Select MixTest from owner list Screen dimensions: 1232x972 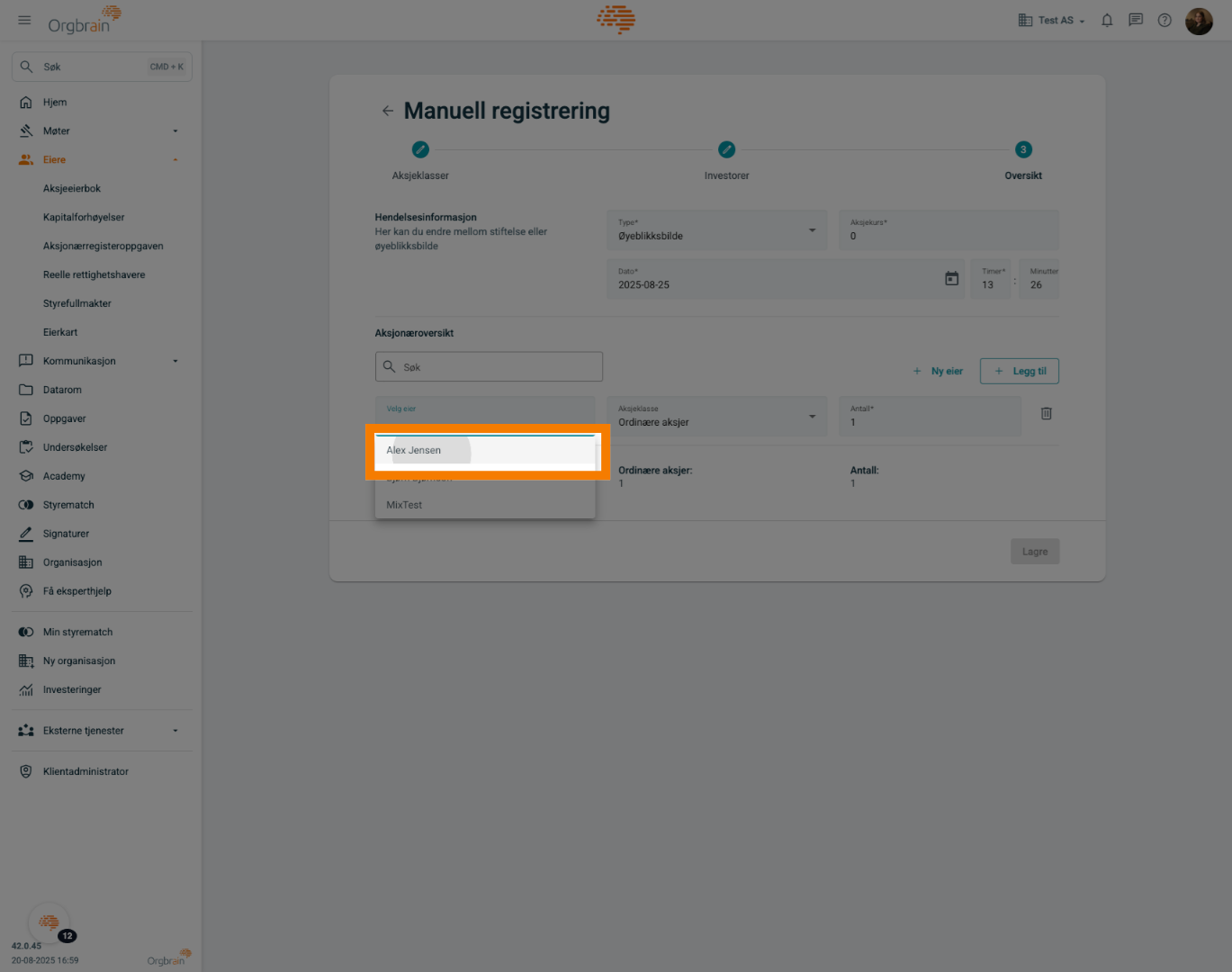[485, 505]
